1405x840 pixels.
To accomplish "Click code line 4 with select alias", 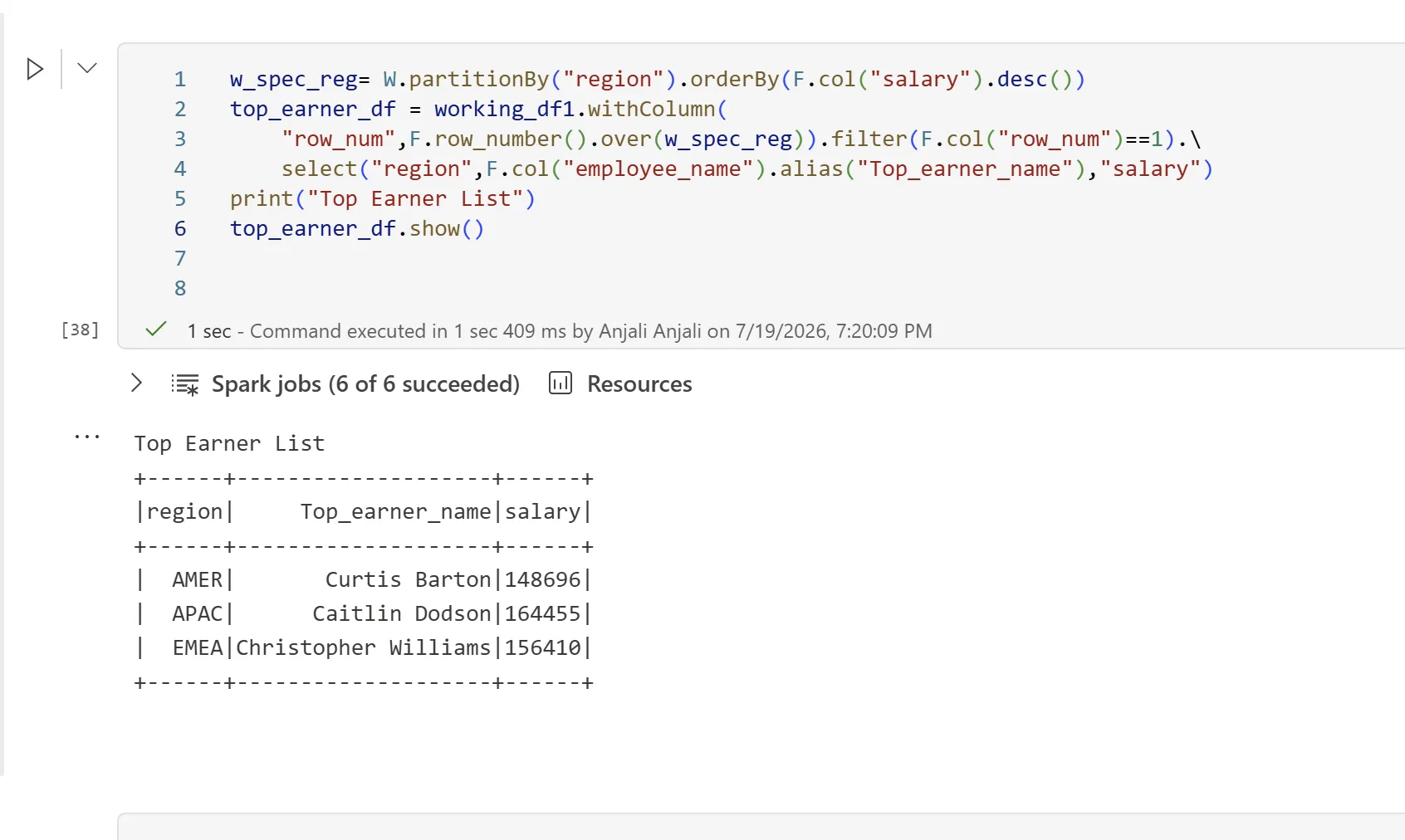I will pyautogui.click(x=747, y=168).
